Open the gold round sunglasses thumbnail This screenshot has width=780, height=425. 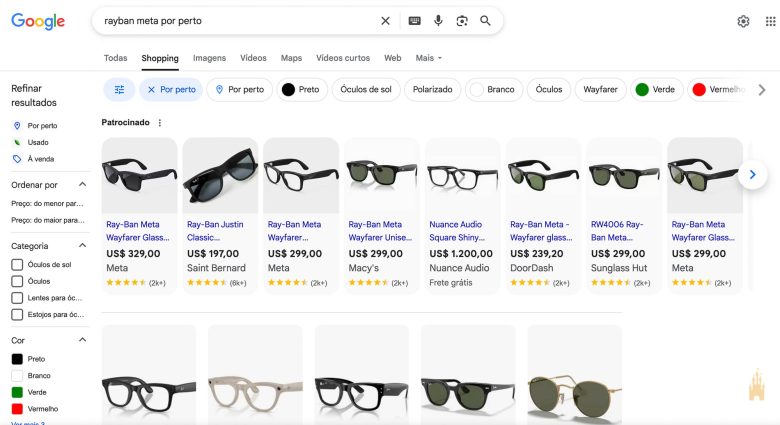[575, 375]
